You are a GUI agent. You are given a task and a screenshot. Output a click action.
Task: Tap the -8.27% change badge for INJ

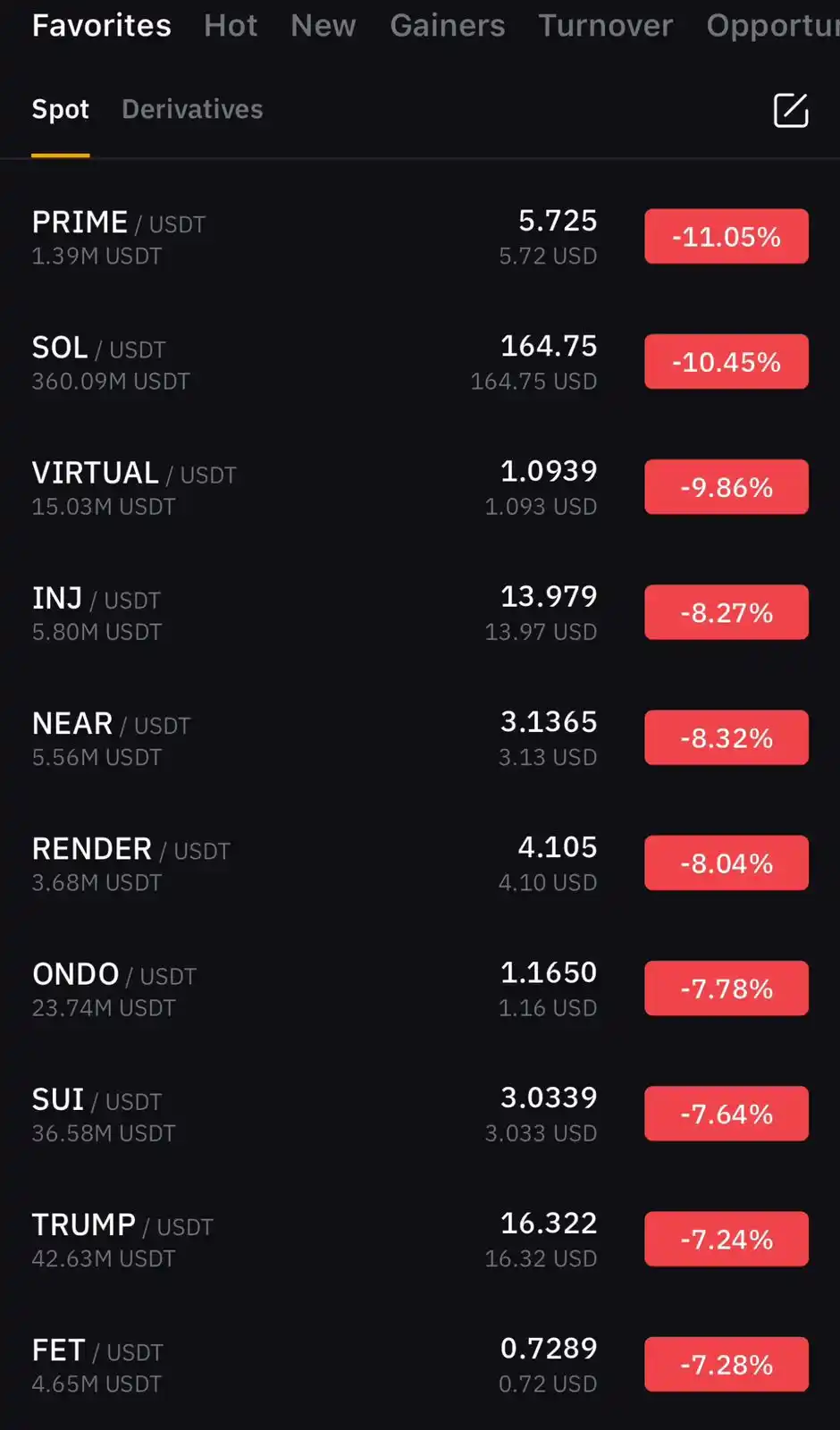pos(727,612)
